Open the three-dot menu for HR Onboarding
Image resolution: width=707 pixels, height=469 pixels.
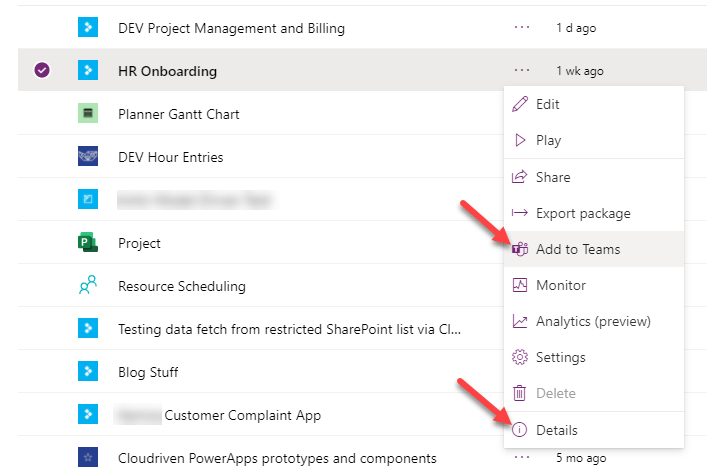pos(521,70)
